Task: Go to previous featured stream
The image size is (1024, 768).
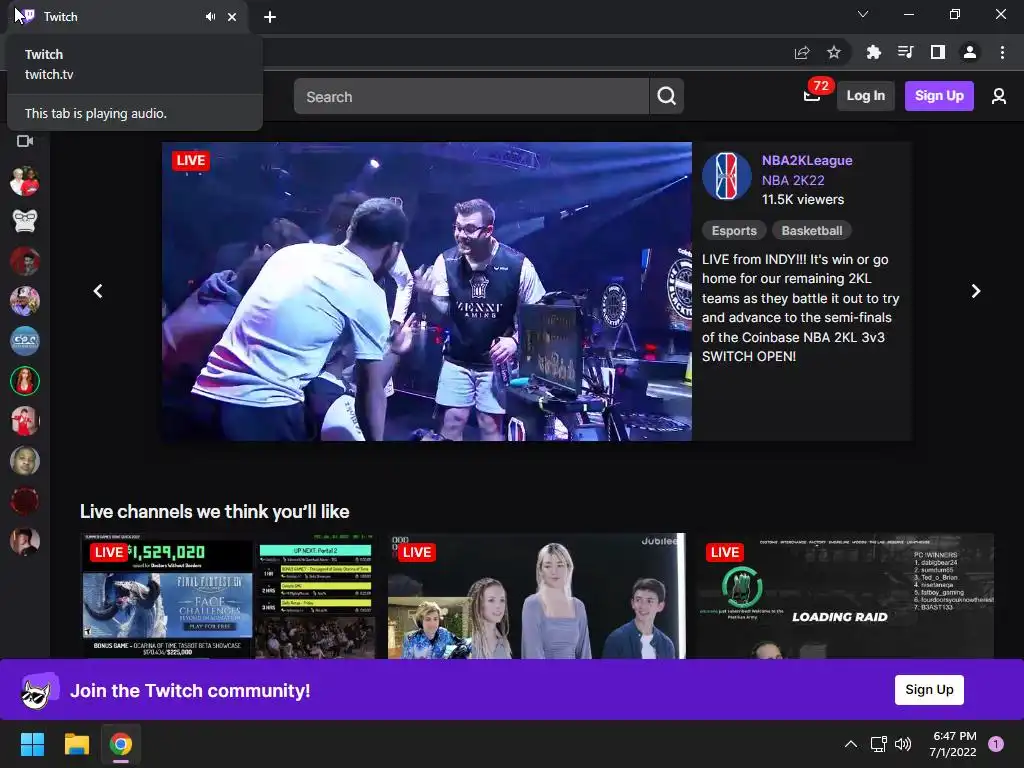Action: pos(98,291)
